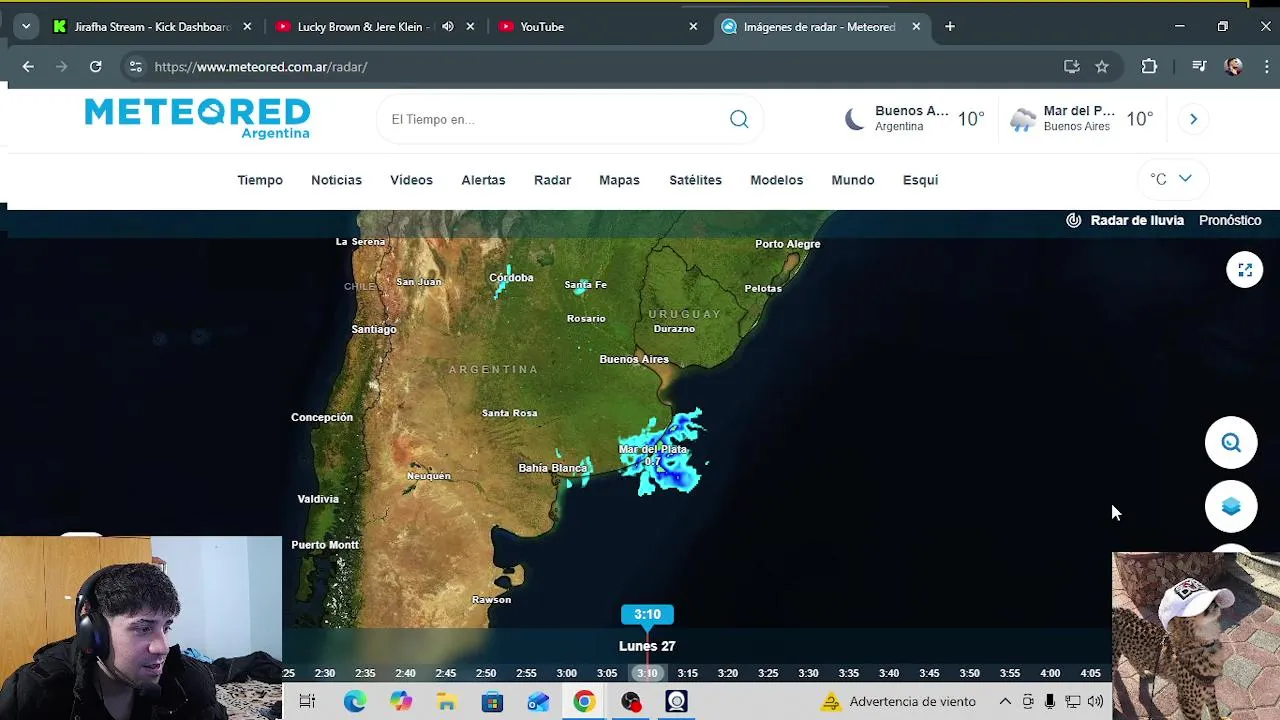Select Radar de lluvia map mode
1280x720 pixels.
(x=1137, y=220)
